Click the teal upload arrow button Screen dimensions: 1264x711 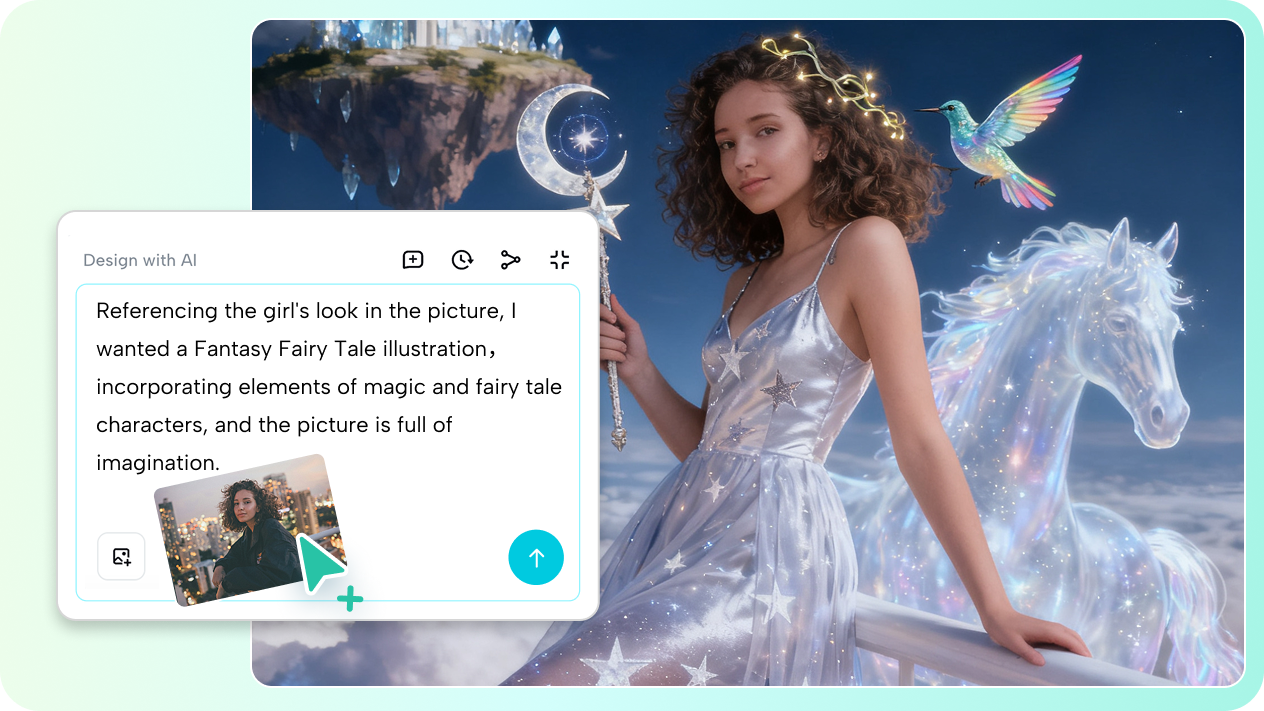coord(536,557)
